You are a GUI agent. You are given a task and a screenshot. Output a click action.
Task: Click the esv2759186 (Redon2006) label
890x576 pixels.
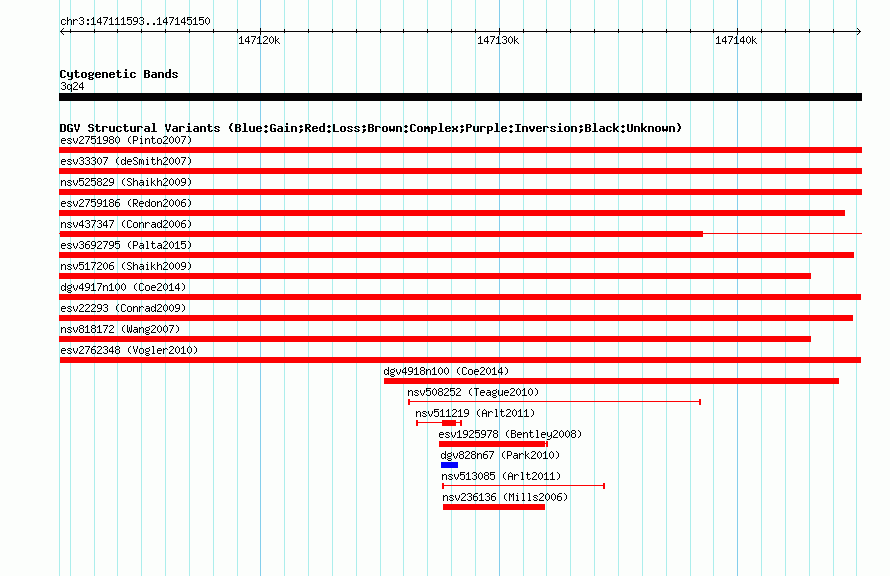[x=126, y=203]
